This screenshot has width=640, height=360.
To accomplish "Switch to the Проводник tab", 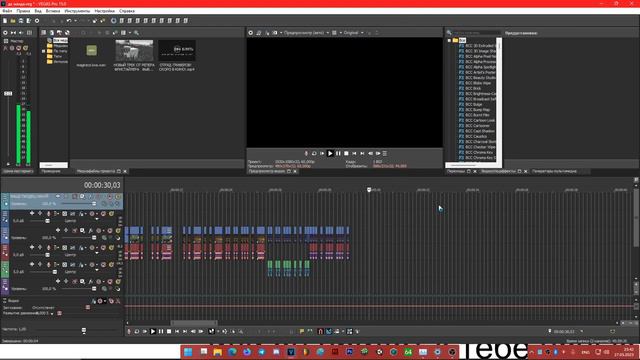I will (51, 171).
